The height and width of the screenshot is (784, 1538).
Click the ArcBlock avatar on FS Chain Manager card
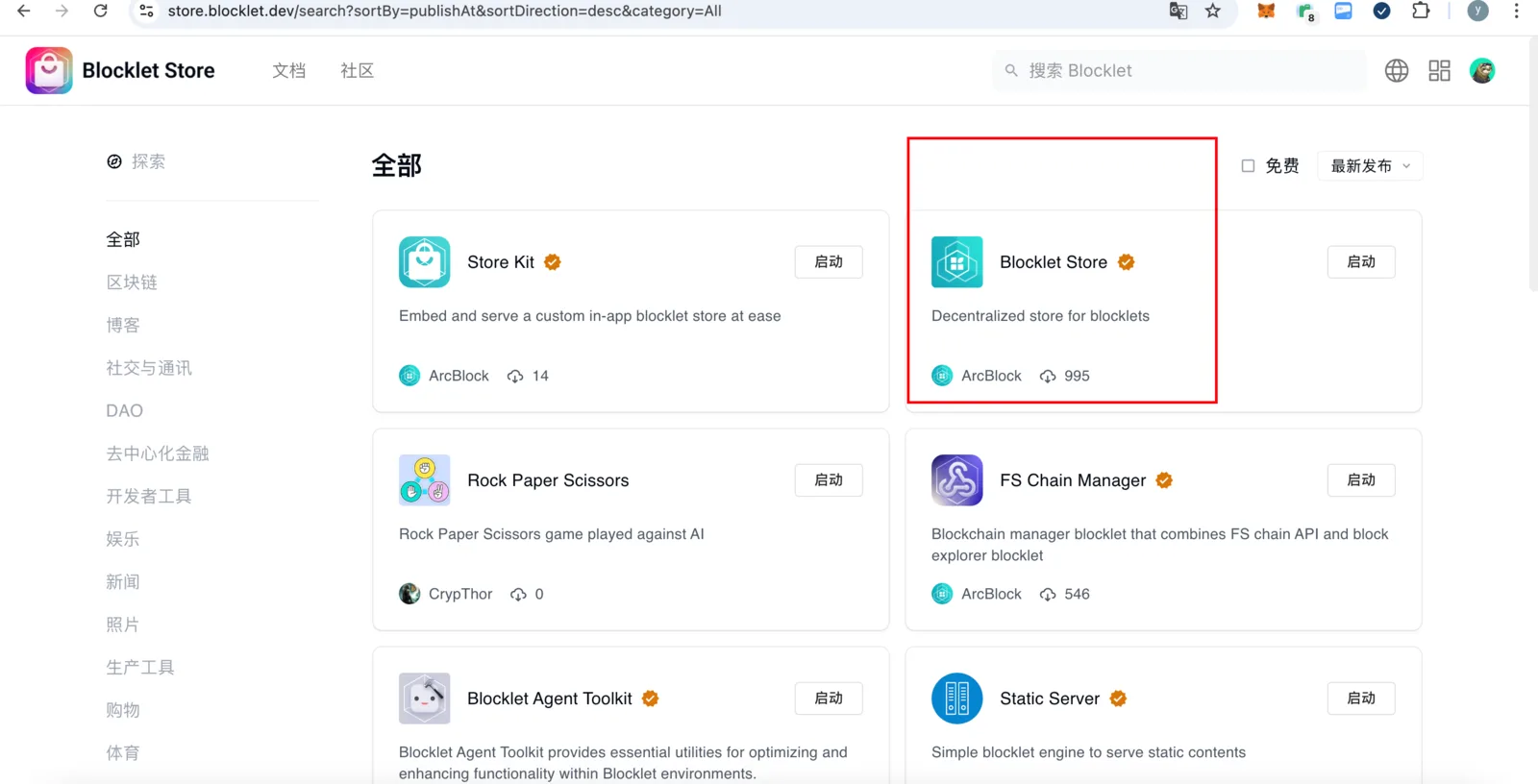[x=942, y=594]
